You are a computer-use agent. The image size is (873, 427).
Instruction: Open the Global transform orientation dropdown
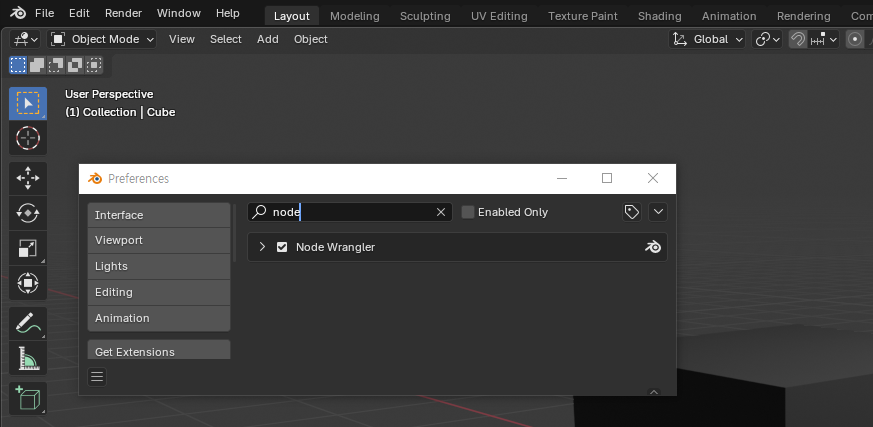(x=707, y=40)
